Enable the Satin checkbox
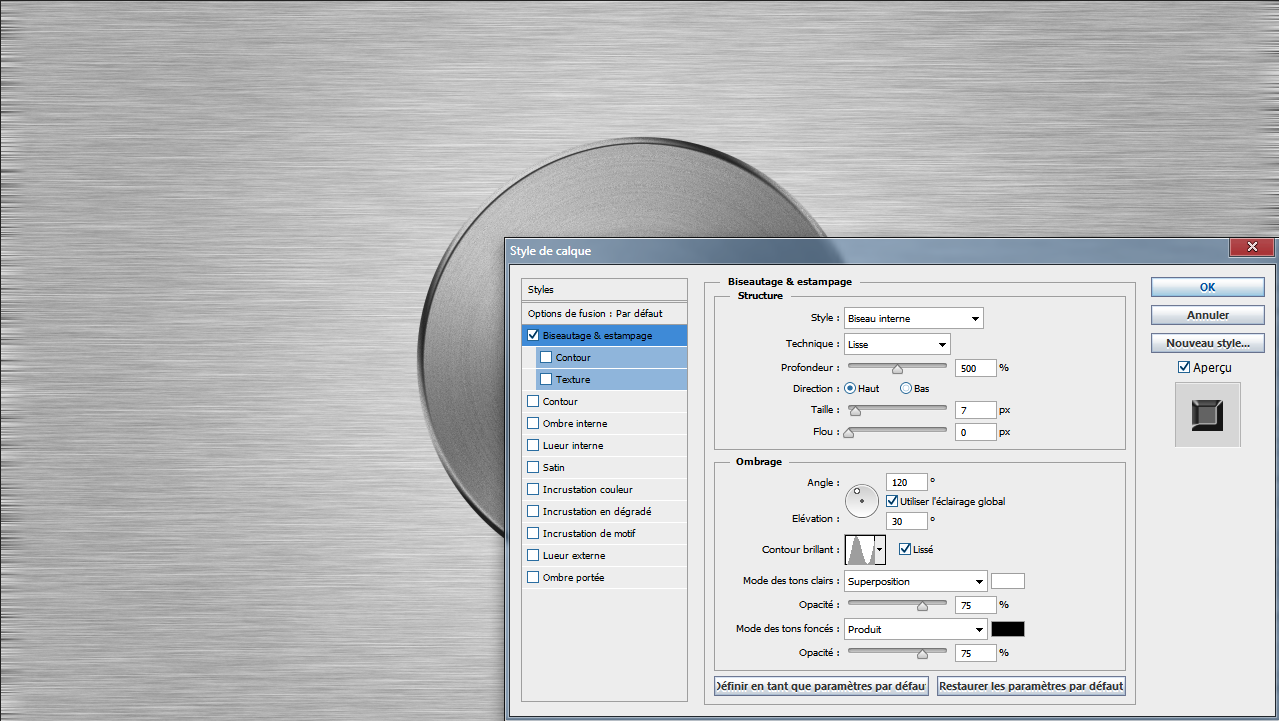This screenshot has width=1279, height=721. 533,467
